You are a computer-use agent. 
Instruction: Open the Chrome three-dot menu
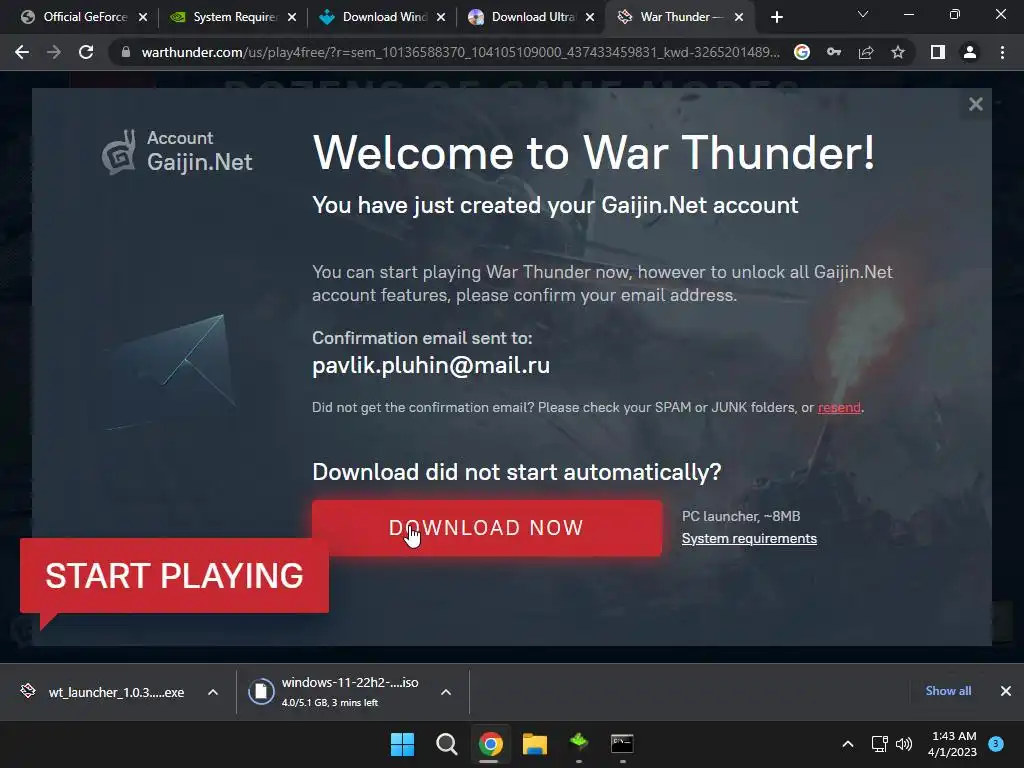1002,52
